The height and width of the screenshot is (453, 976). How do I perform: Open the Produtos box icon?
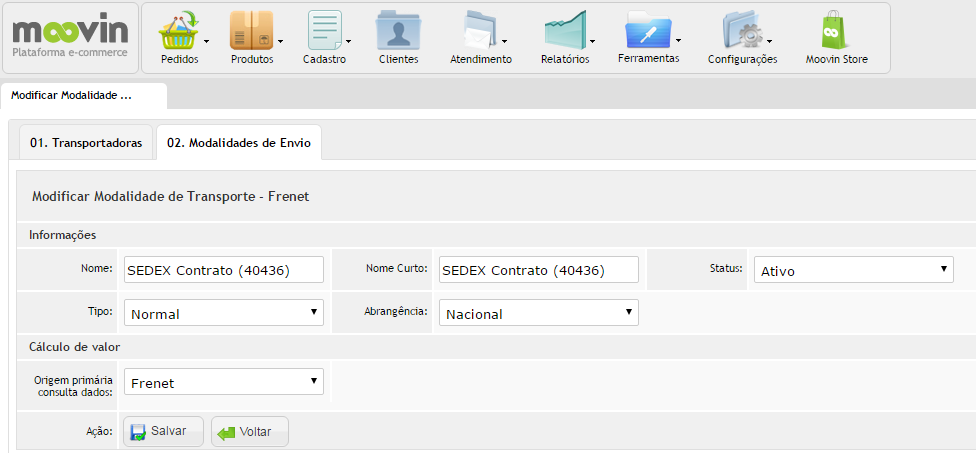tap(251, 31)
